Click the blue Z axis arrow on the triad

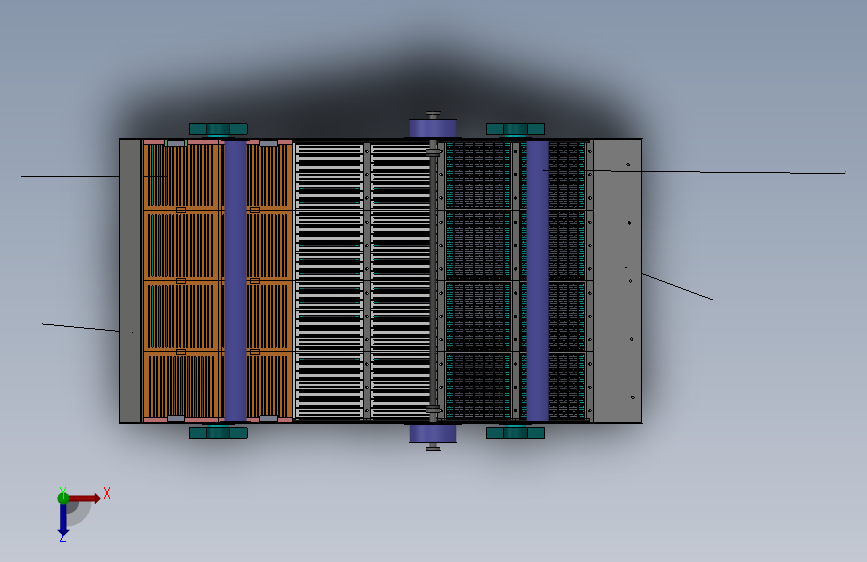(63, 519)
